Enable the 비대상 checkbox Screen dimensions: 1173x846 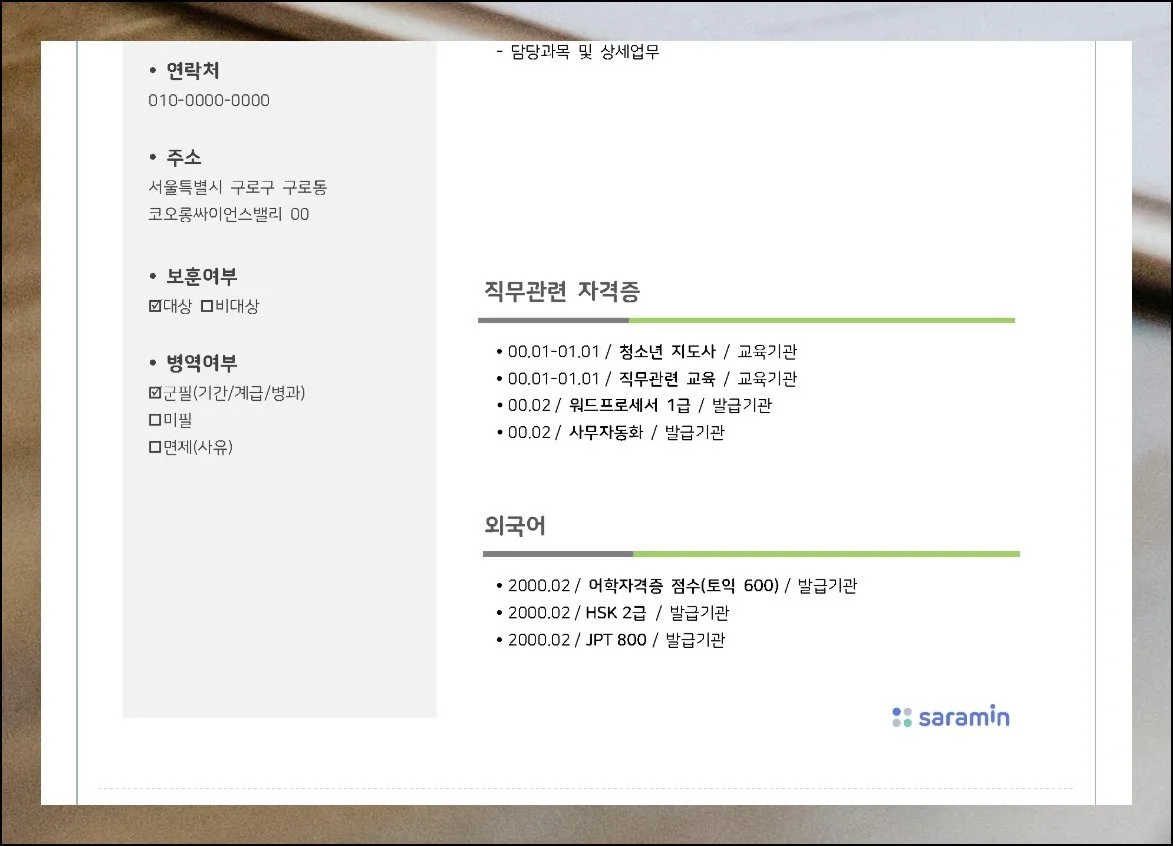pos(208,306)
